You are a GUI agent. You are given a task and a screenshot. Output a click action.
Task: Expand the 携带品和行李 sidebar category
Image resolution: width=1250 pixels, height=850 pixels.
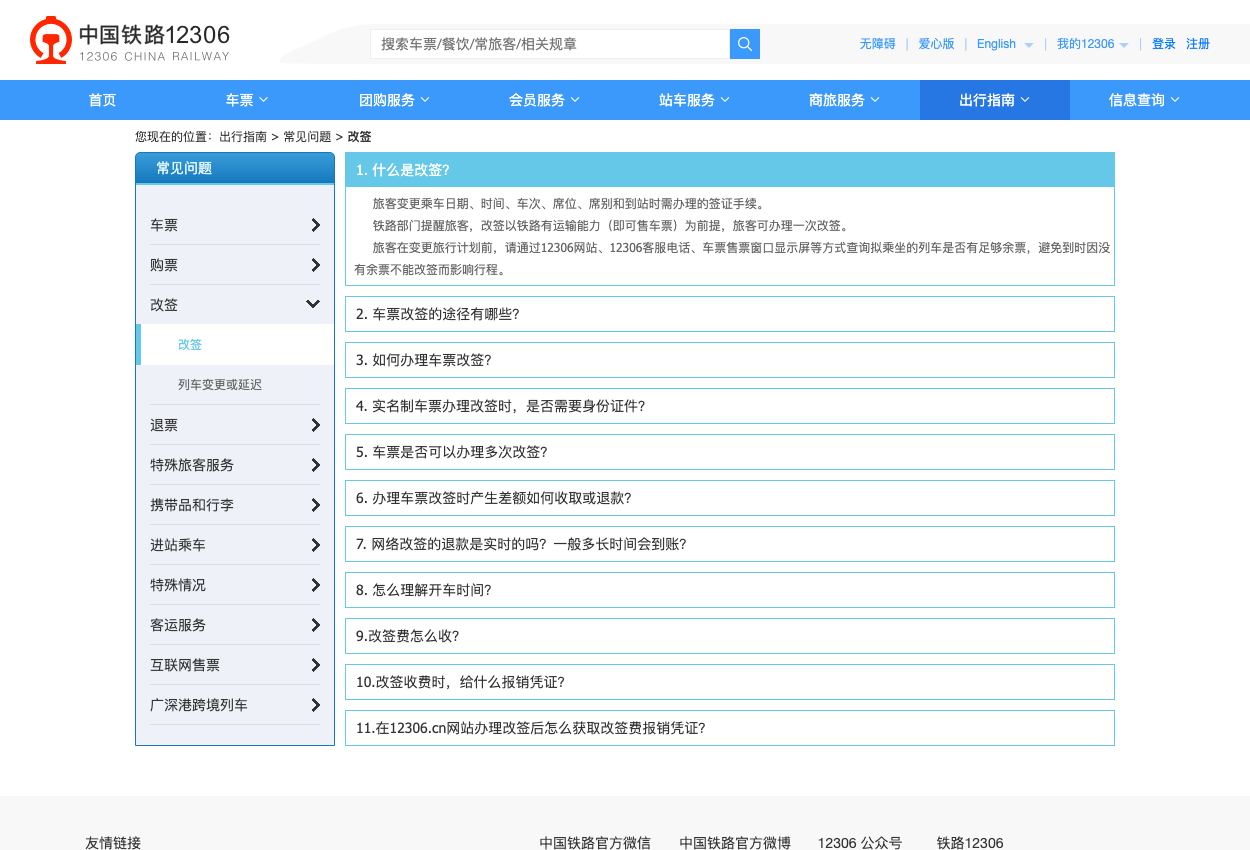point(235,505)
